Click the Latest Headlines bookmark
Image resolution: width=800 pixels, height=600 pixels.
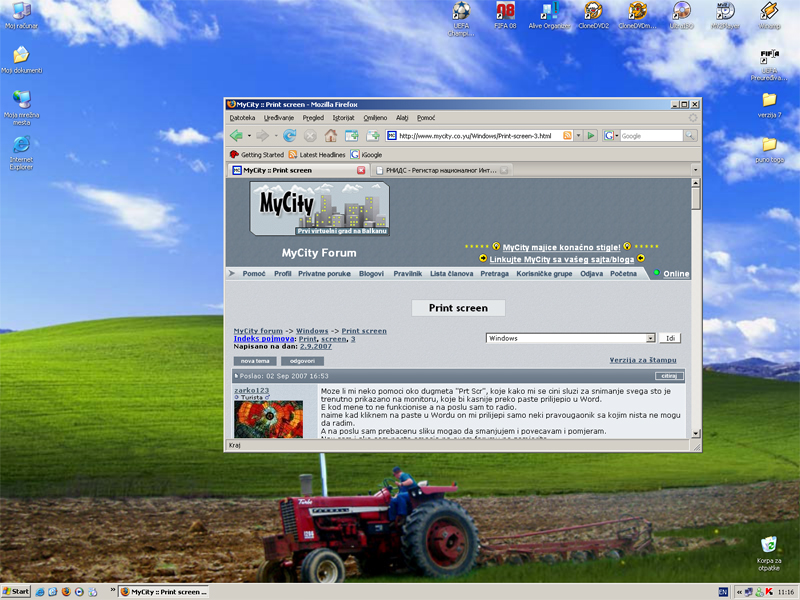tap(317, 155)
